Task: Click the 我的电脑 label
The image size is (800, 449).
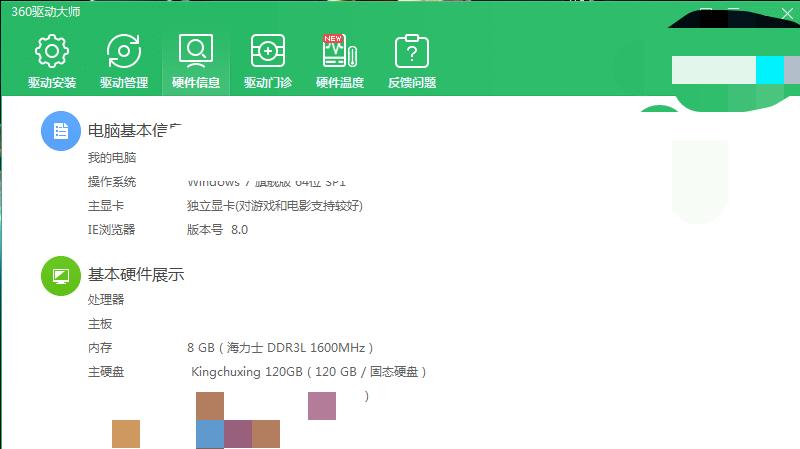Action: (112, 158)
